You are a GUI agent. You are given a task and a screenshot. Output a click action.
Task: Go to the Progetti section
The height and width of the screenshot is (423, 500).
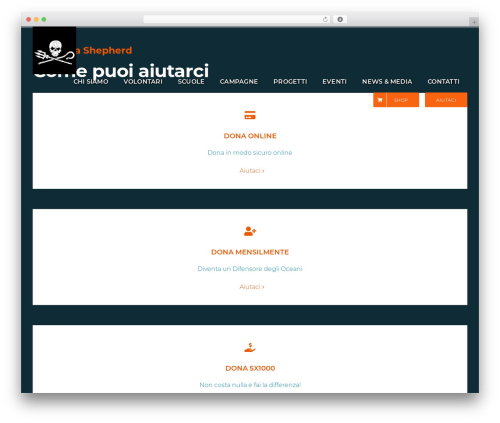coord(290,82)
